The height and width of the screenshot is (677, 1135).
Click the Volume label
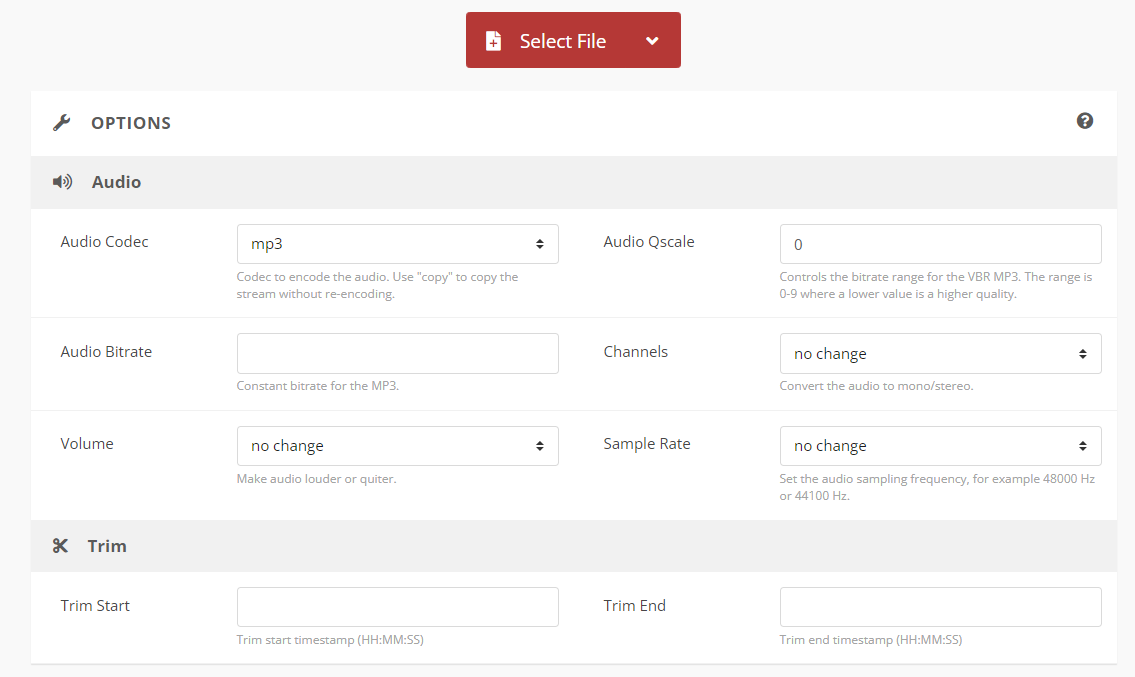click(87, 444)
